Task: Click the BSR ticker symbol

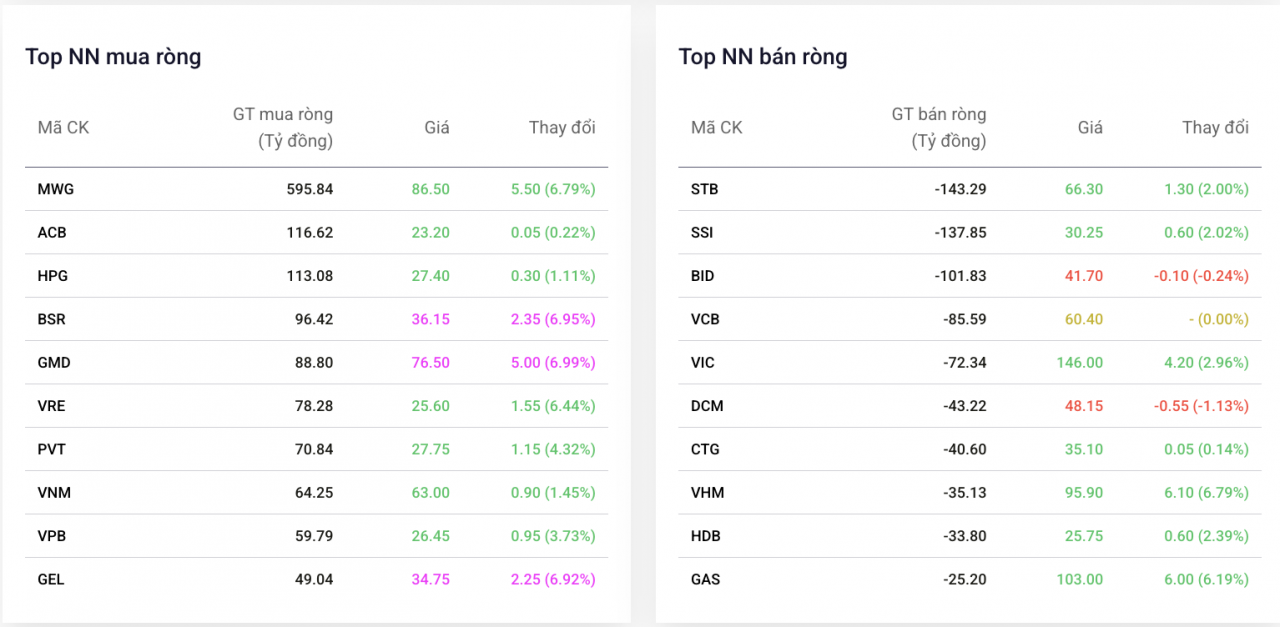Action: pyautogui.click(x=52, y=319)
